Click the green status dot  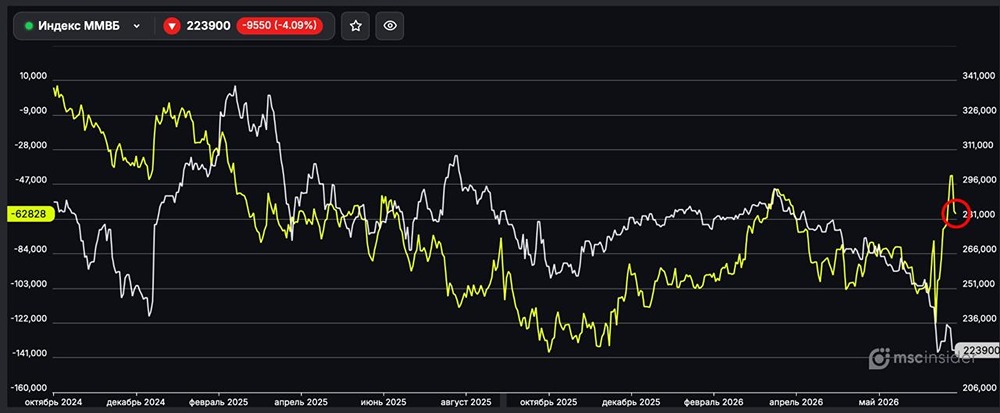coord(29,26)
